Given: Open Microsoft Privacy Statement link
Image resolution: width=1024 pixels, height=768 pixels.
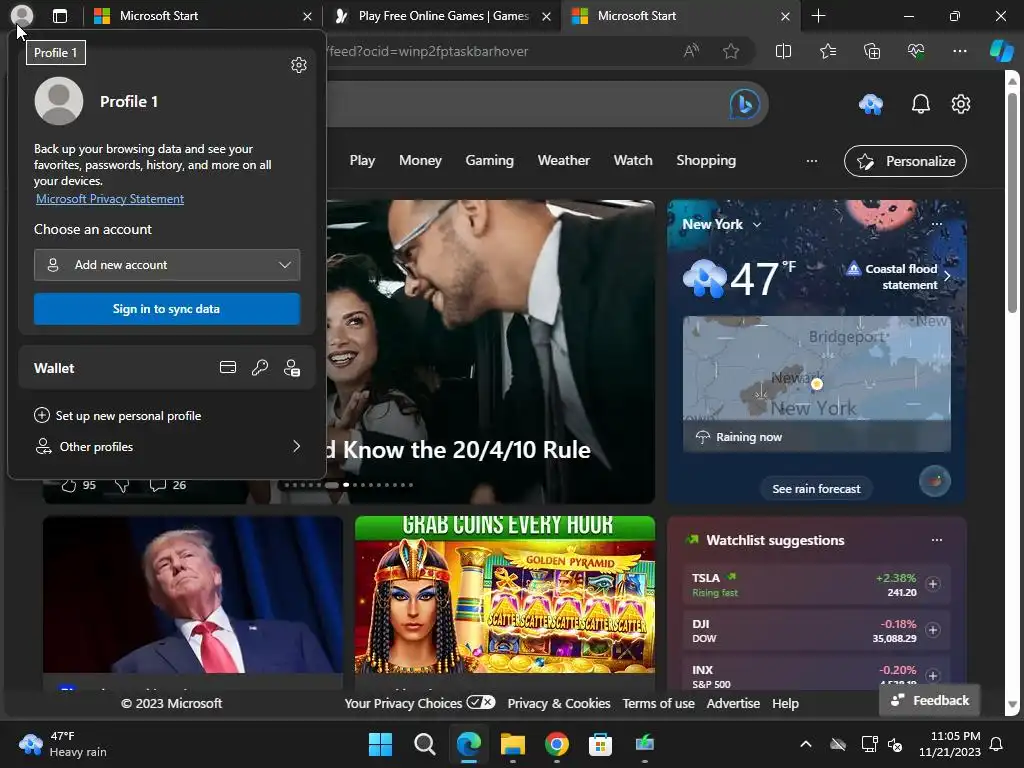Looking at the screenshot, I should point(110,199).
